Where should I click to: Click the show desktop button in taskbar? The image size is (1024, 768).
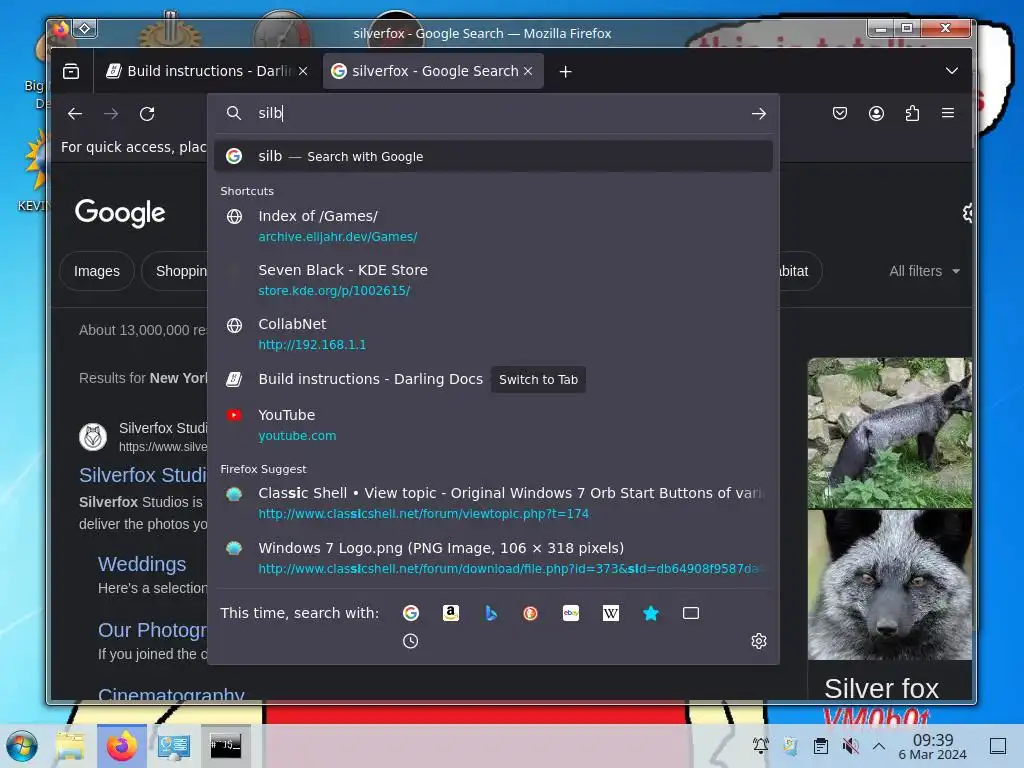point(998,746)
